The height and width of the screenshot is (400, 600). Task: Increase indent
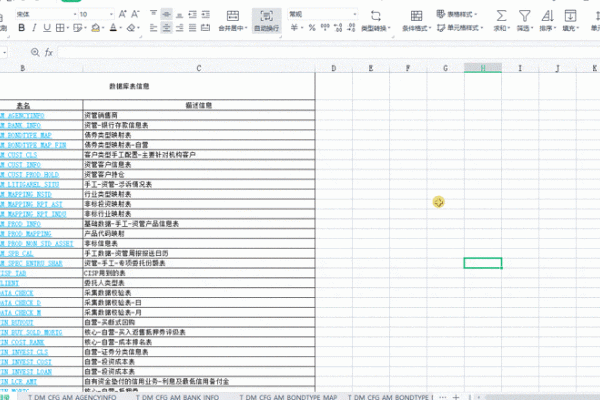[205, 14]
